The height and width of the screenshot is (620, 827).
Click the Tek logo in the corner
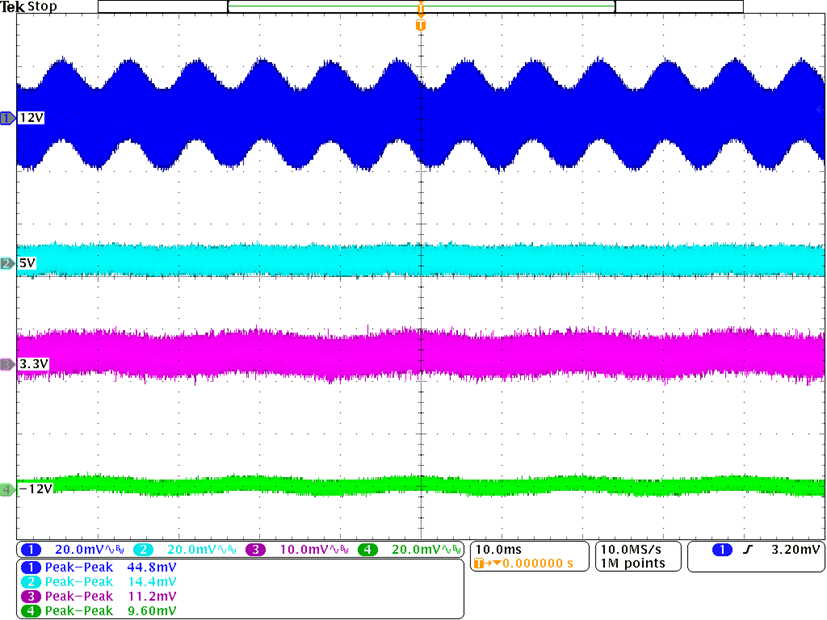pos(12,7)
